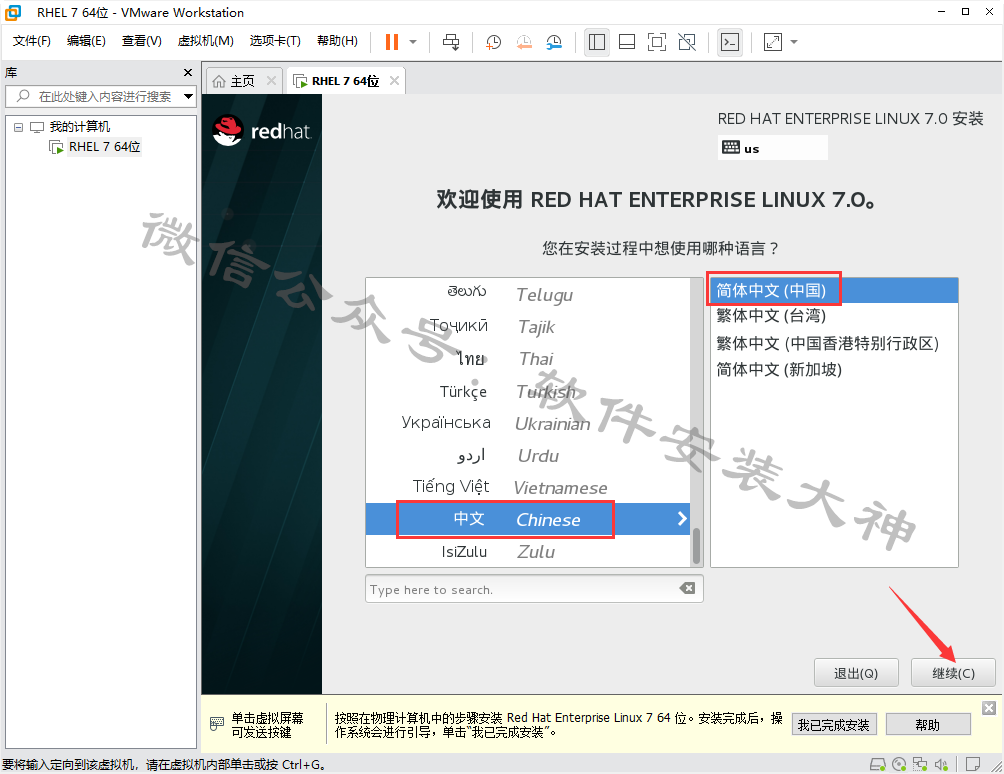This screenshot has width=1004, height=774.
Task: Select Zulu in the language list
Action: pos(528,551)
